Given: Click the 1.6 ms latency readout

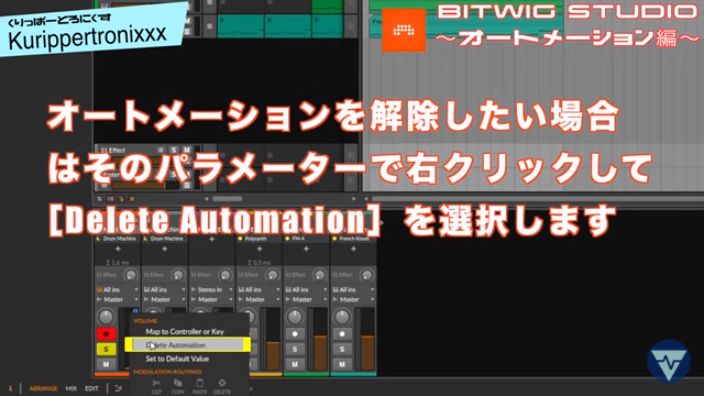Looking at the screenshot, I should pyautogui.click(x=118, y=262).
